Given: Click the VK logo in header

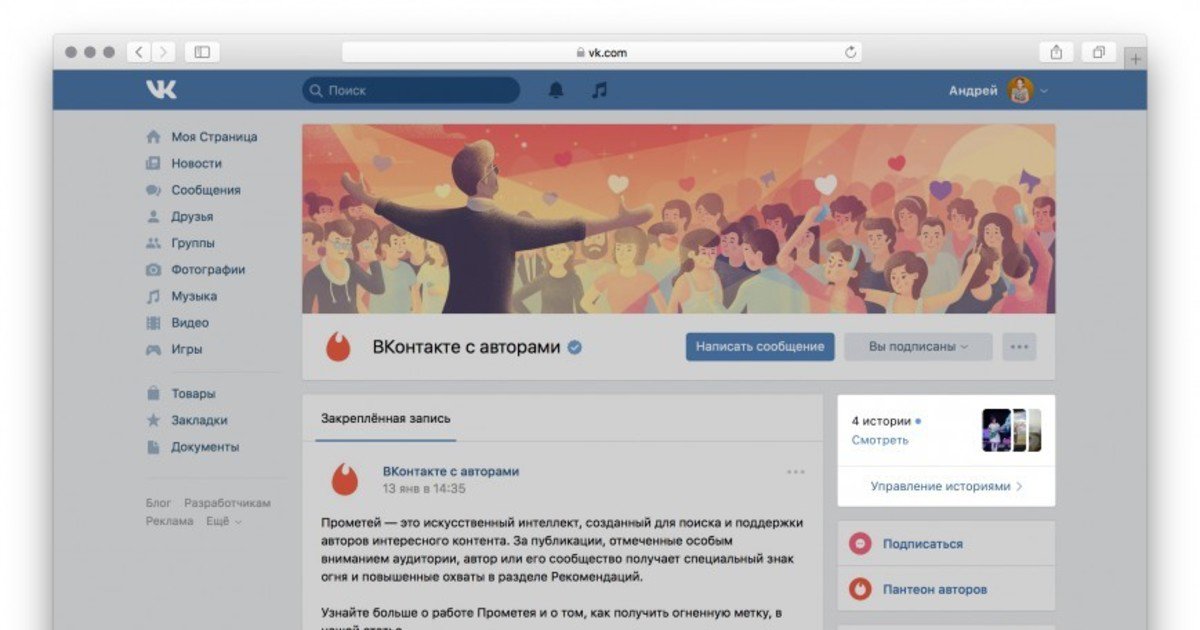Looking at the screenshot, I should 161,90.
